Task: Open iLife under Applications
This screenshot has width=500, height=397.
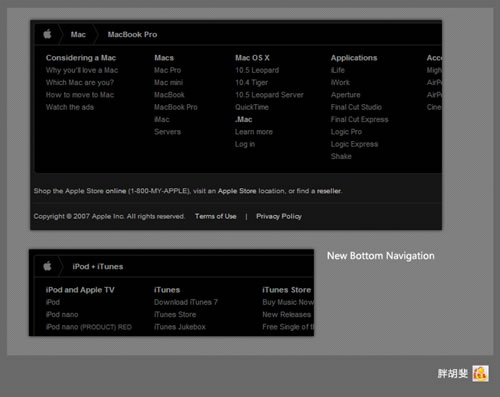Action: pos(338,70)
